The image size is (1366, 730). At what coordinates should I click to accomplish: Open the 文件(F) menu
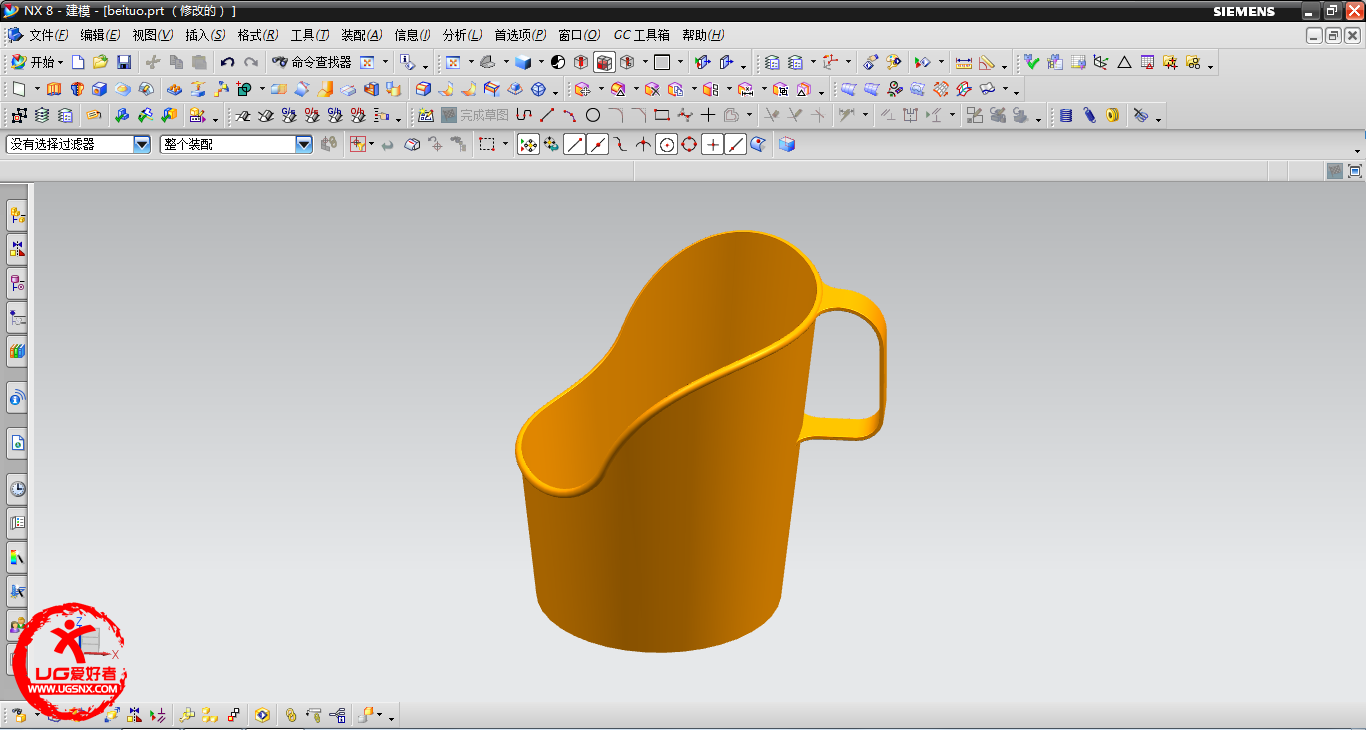(x=48, y=35)
